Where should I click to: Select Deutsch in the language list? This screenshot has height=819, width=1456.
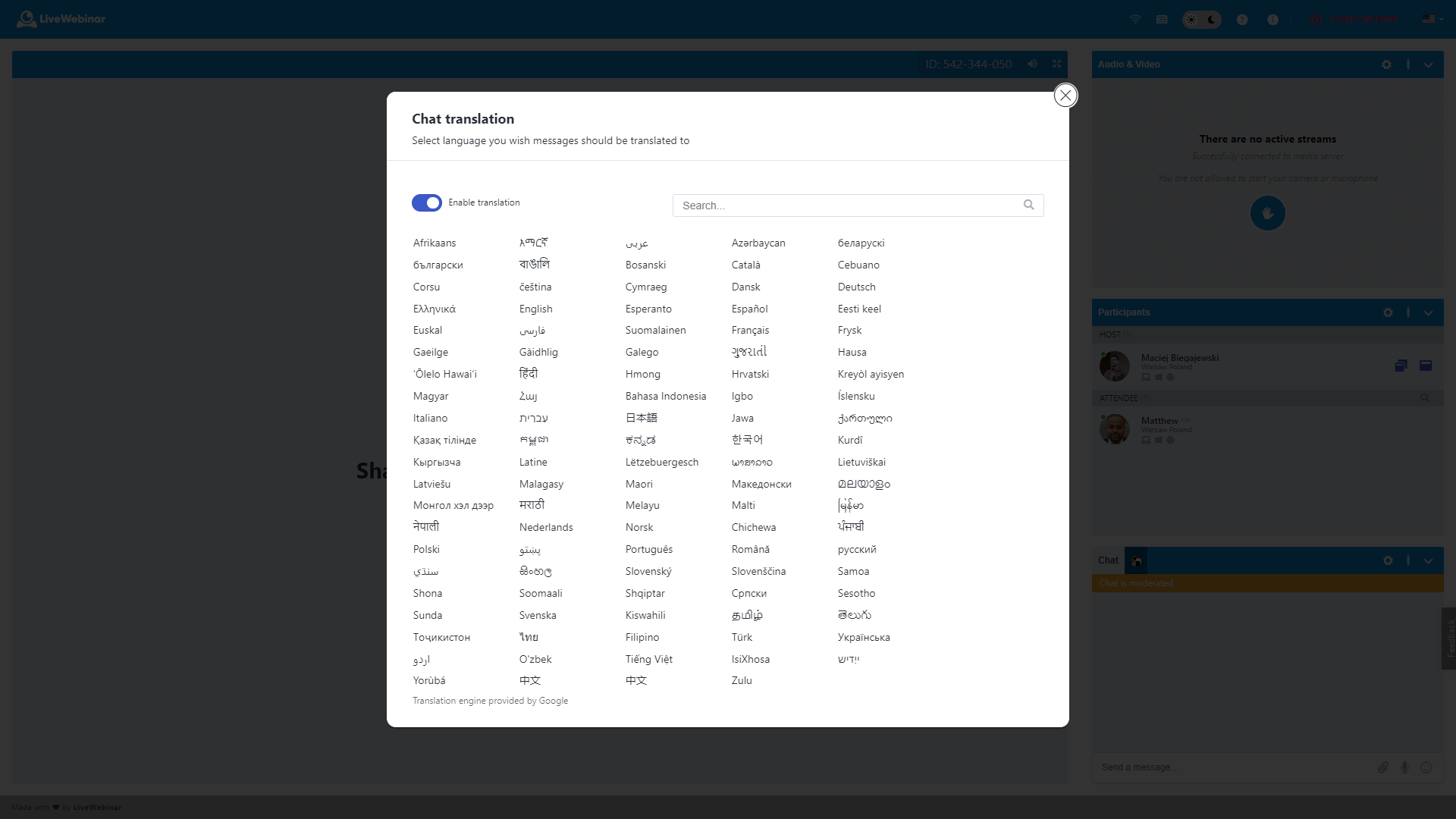pos(856,287)
